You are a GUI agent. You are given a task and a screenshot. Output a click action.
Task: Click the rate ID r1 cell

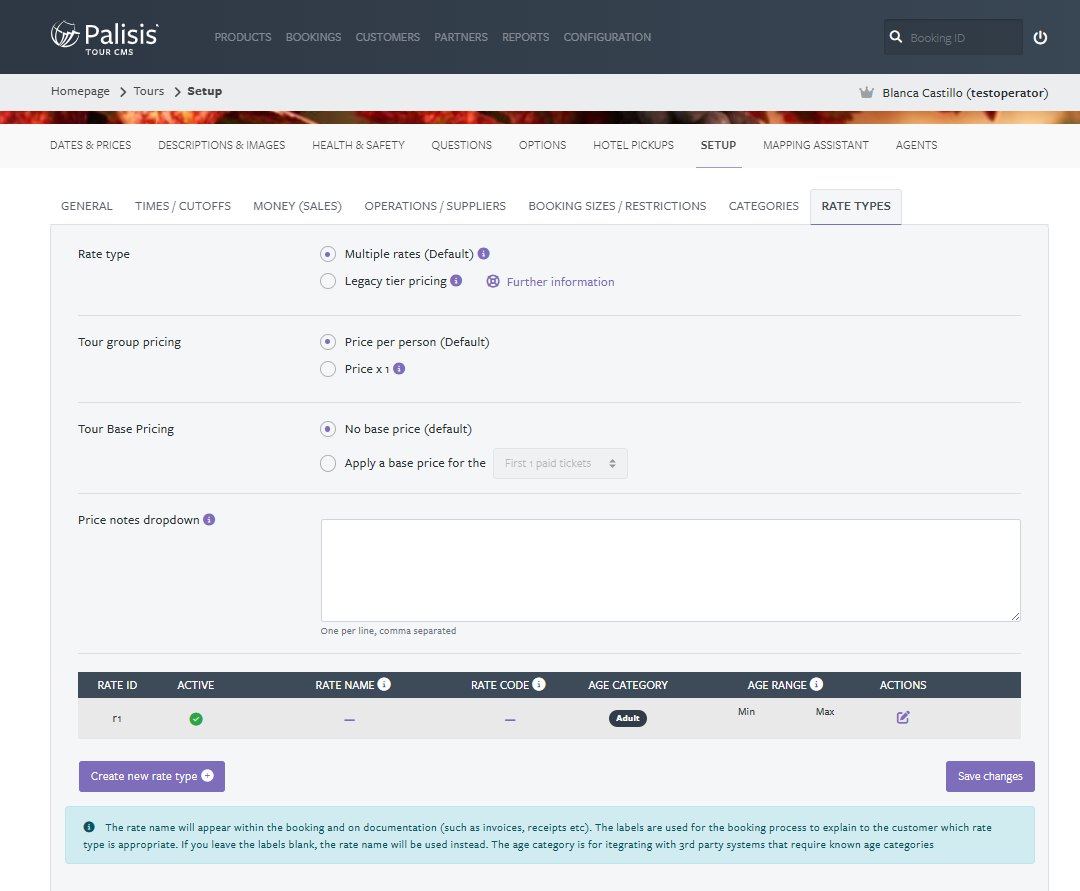coord(117,718)
